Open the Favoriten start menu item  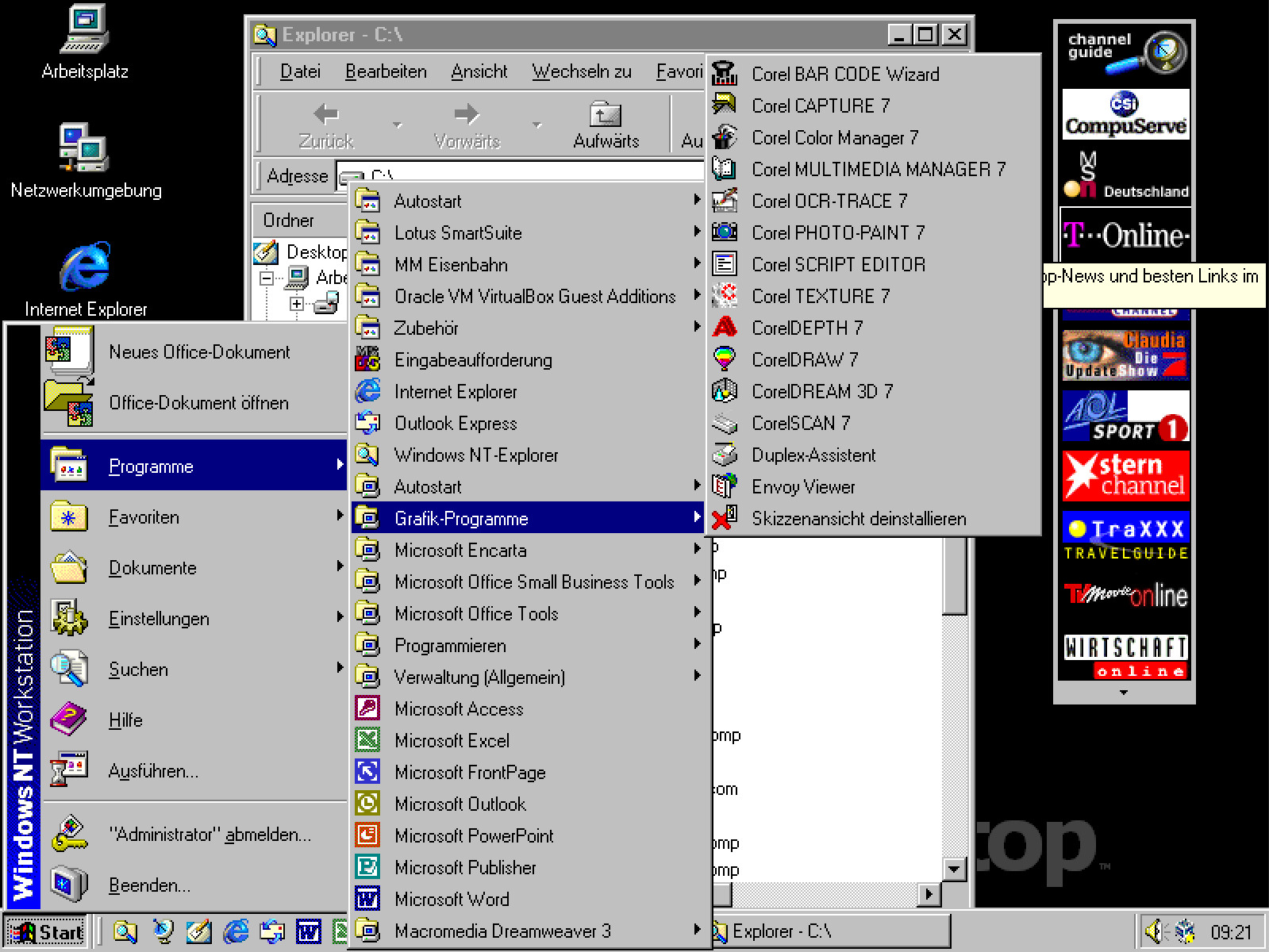click(194, 517)
